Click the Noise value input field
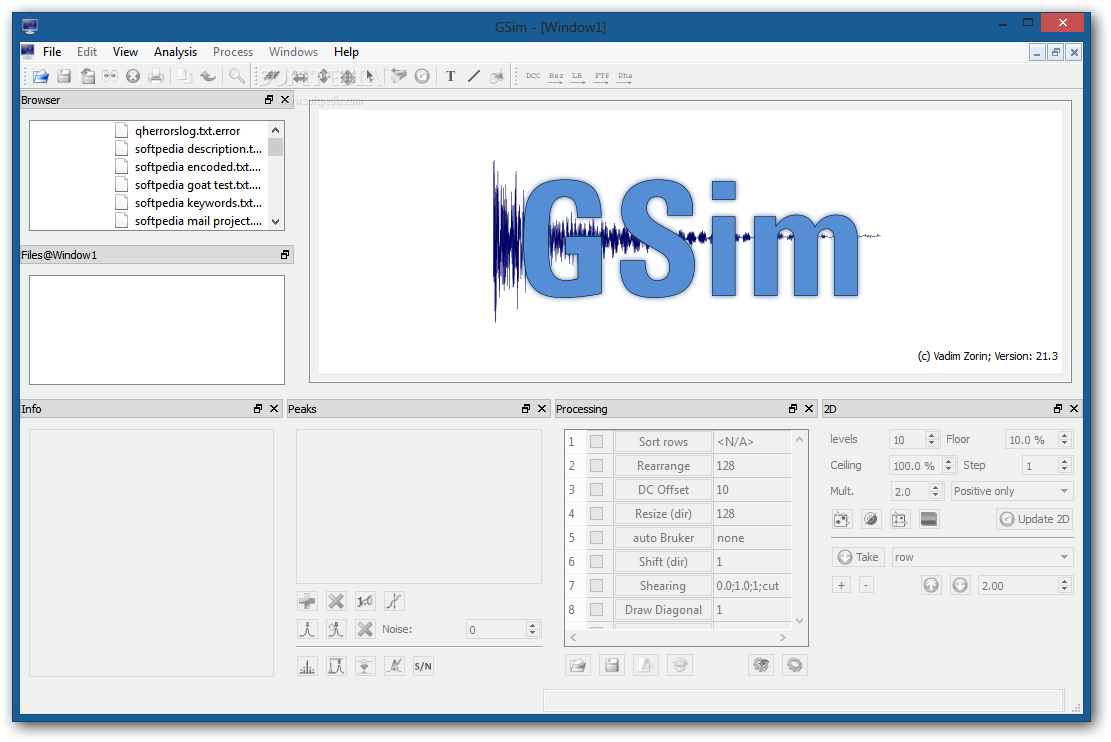This screenshot has height=742, width=1111. point(497,629)
